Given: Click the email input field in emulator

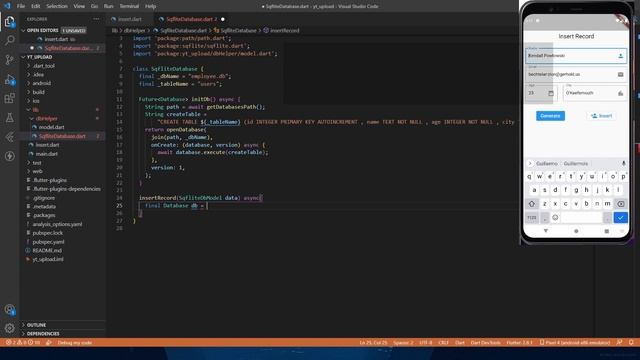Looking at the screenshot, I should click(576, 74).
